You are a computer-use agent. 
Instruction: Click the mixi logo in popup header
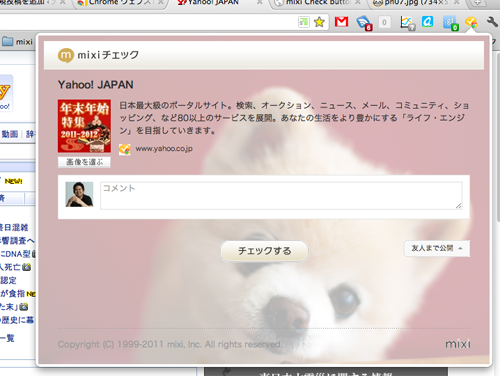pyautogui.click(x=66, y=55)
